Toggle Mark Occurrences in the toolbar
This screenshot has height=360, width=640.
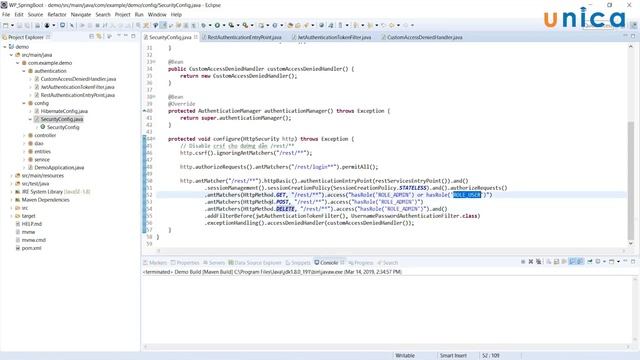163,25
